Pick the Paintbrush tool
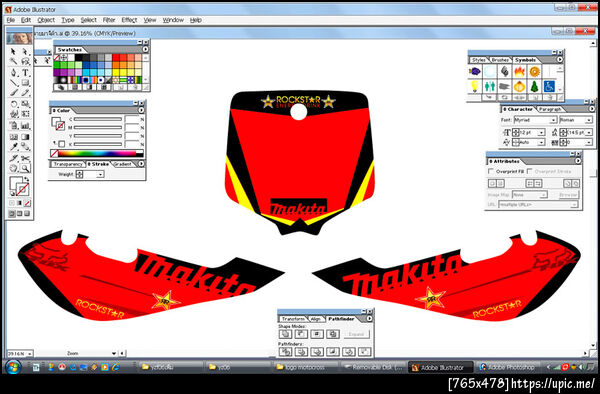Viewport: 600px width, 394px height. point(13,93)
